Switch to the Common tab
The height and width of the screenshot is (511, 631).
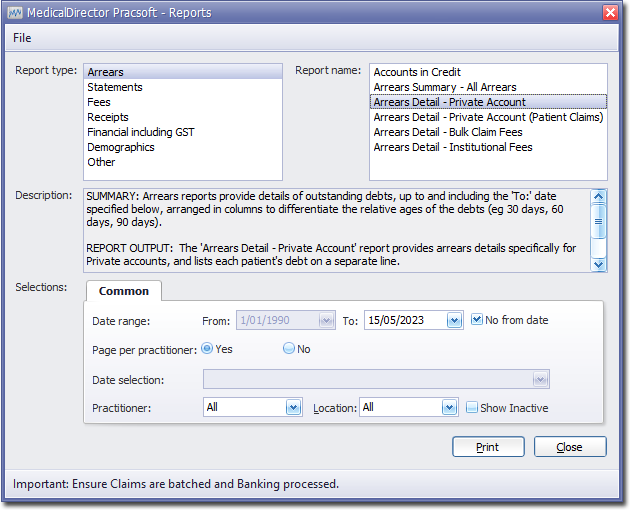point(124,291)
